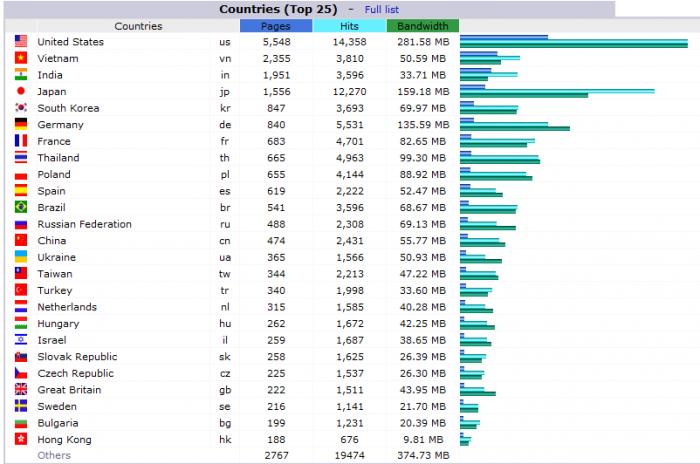
Task: Click the United States bar graph
Action: point(574,42)
